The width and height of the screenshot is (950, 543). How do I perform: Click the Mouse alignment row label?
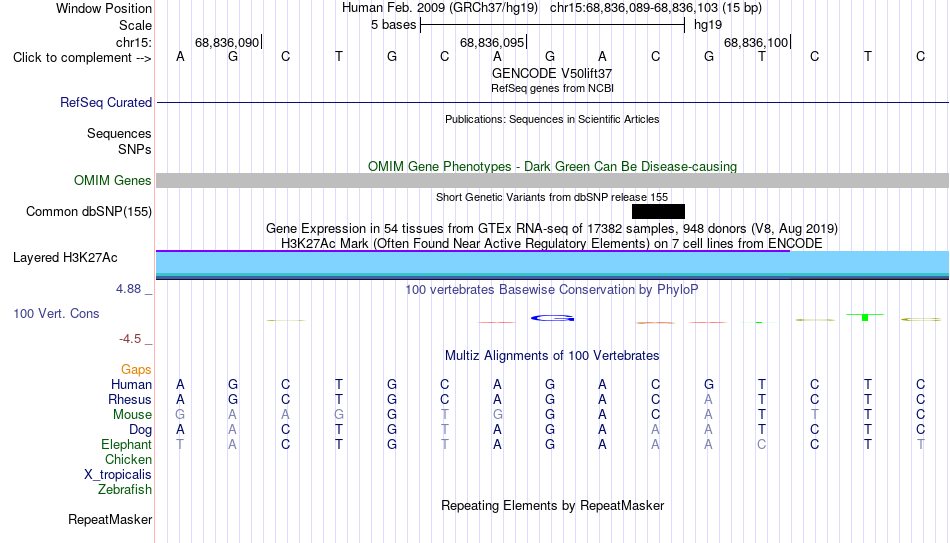point(132,415)
